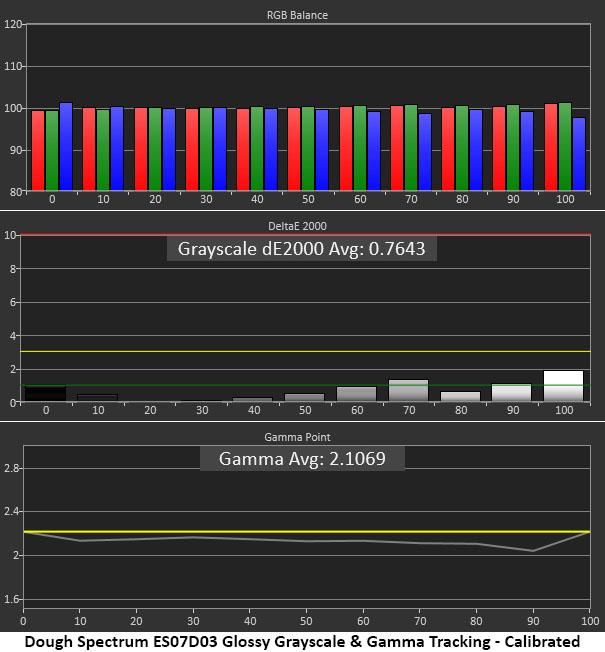Pick the green bar at 40 in RGB Balance
605x652 pixels.
257,149
